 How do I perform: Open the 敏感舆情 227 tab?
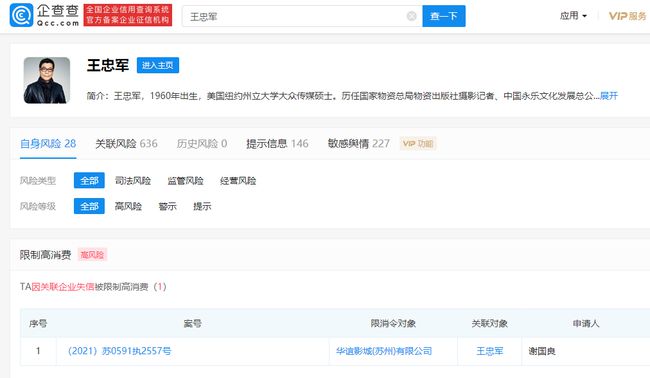[359, 144]
